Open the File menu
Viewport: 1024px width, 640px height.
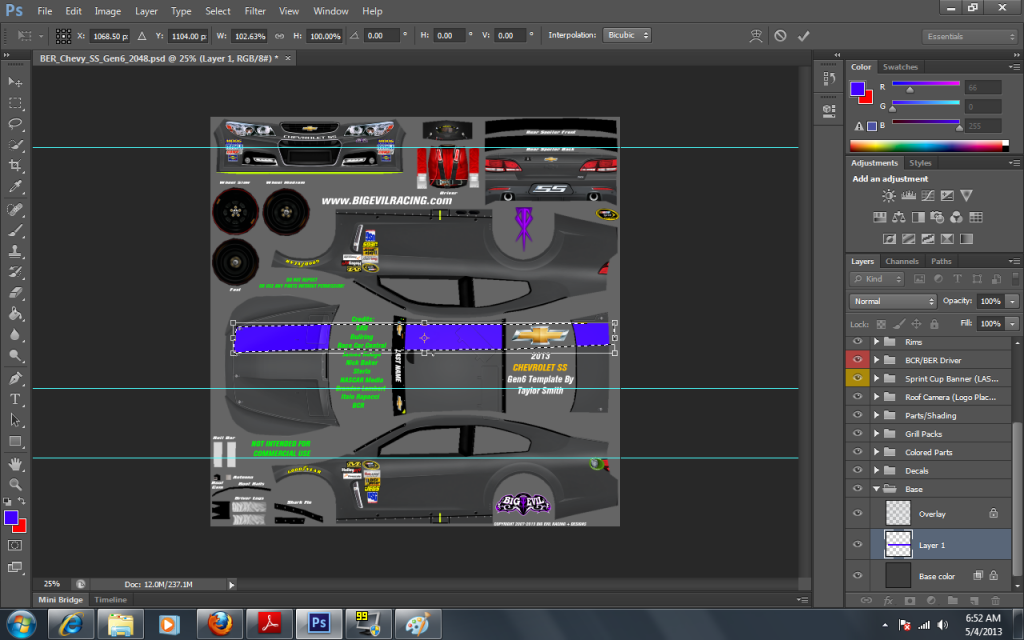point(44,11)
